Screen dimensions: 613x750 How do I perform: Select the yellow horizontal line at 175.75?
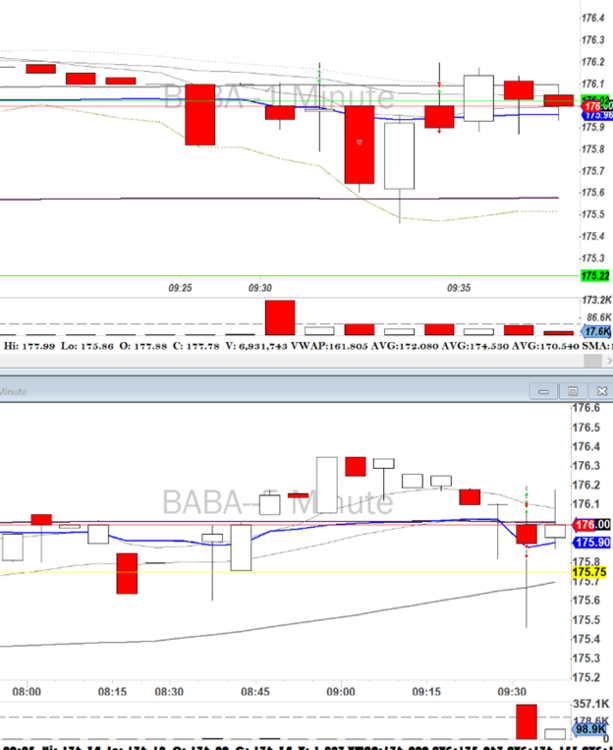tap(300, 573)
